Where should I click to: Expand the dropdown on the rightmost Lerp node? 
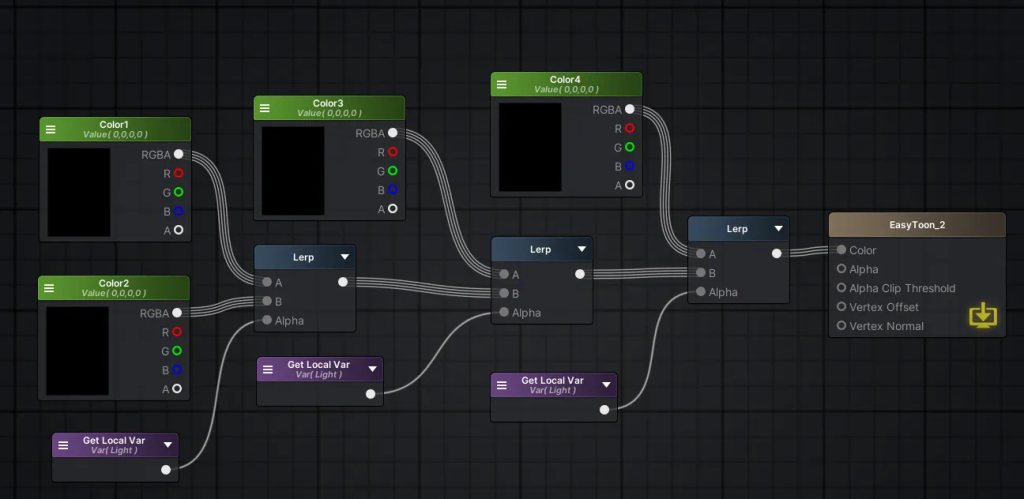coord(777,229)
